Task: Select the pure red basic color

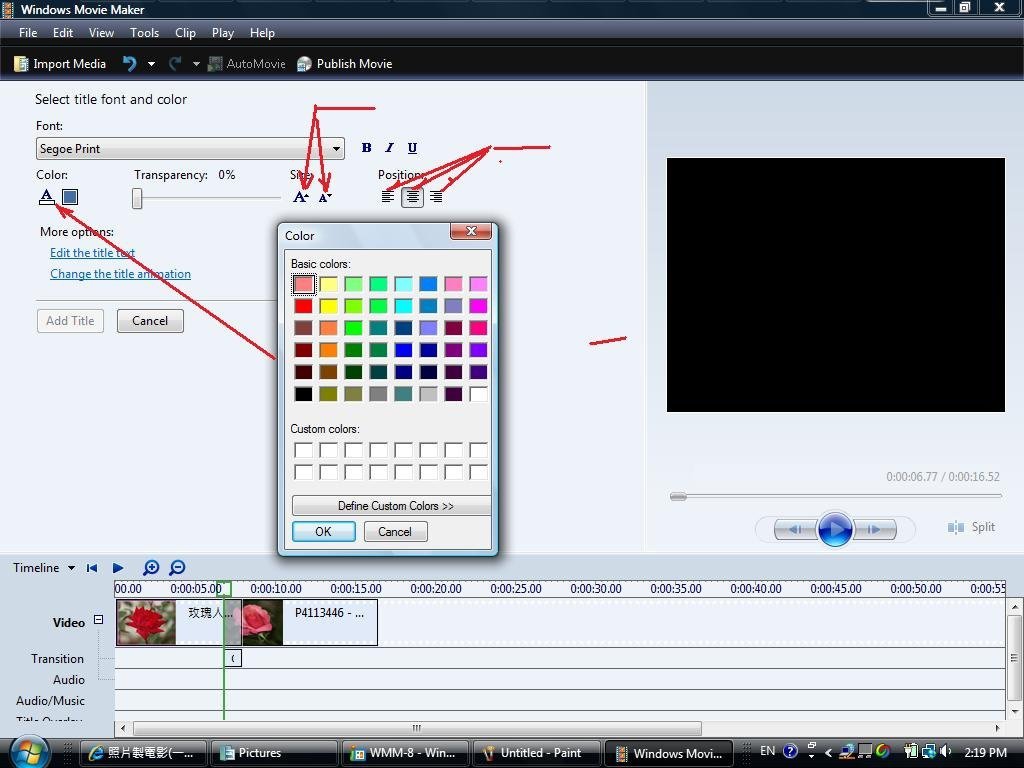Action: pos(303,306)
